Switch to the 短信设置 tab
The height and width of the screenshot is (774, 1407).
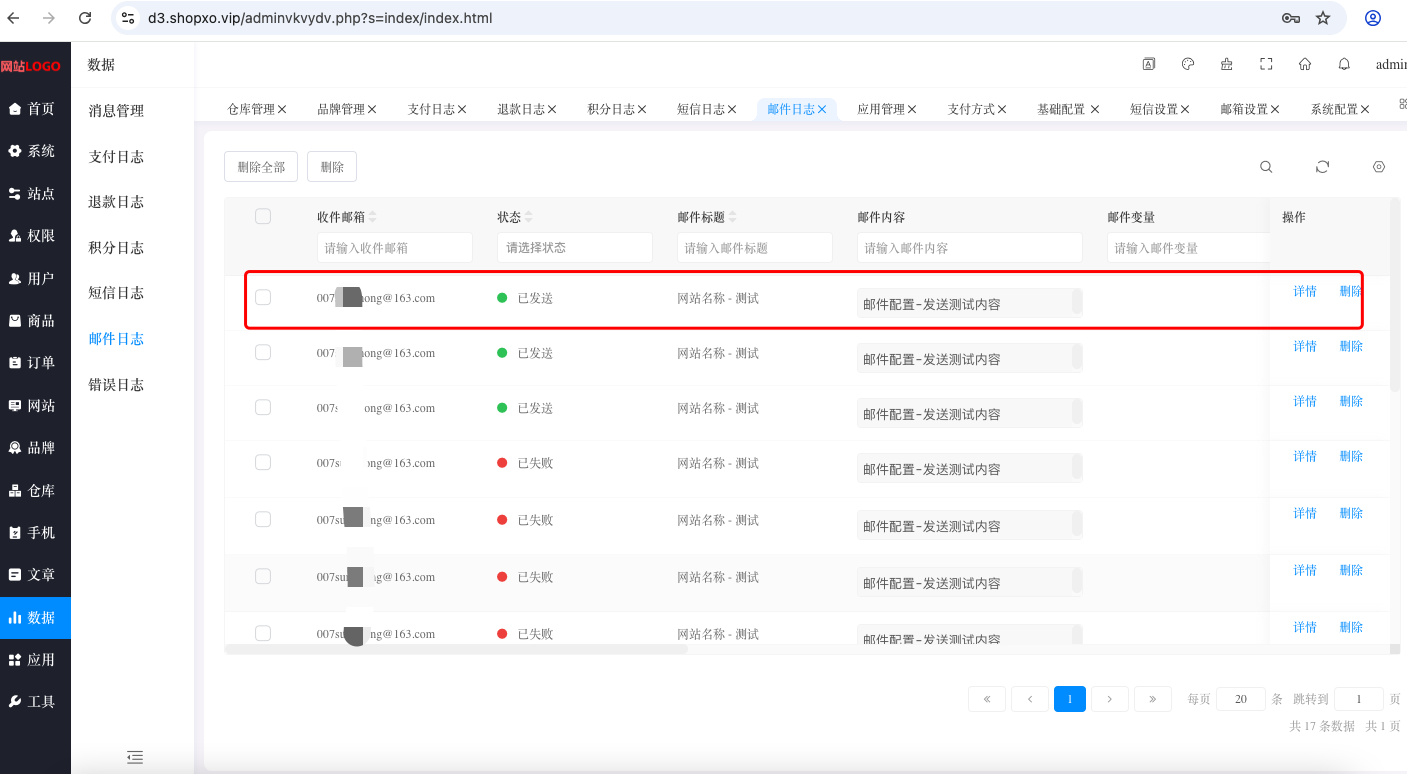pyautogui.click(x=1153, y=110)
